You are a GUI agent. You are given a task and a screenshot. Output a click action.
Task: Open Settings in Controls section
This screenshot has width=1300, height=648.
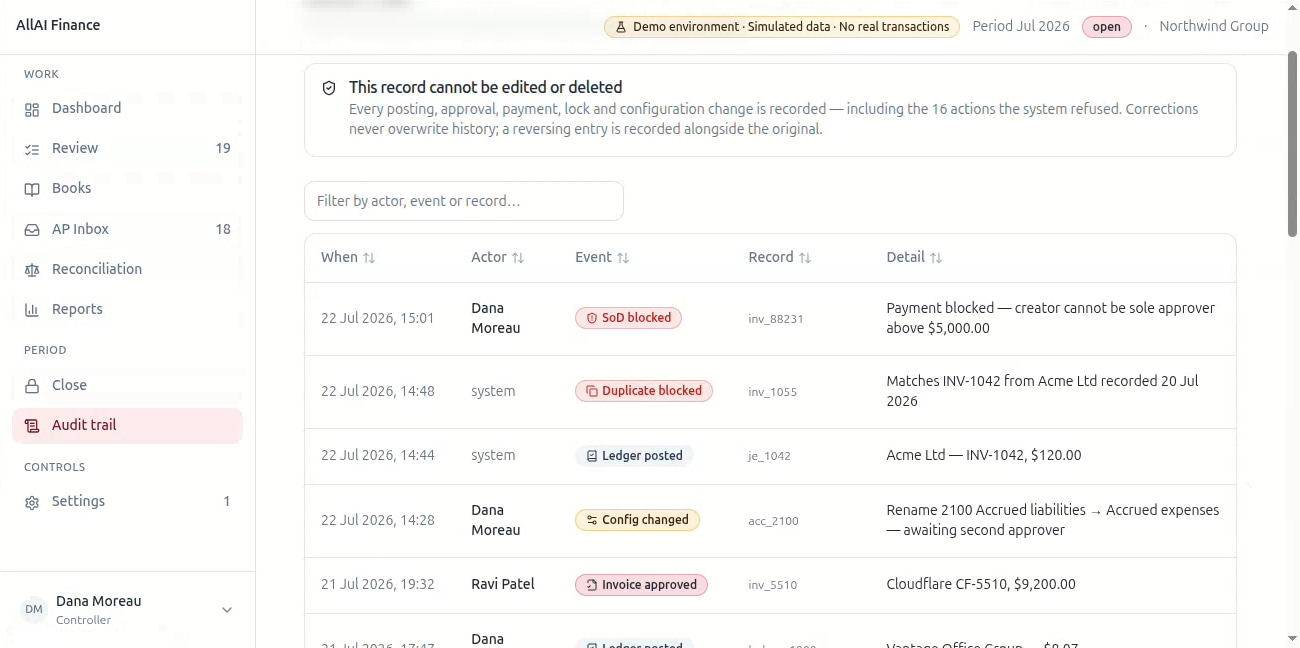pos(127,501)
